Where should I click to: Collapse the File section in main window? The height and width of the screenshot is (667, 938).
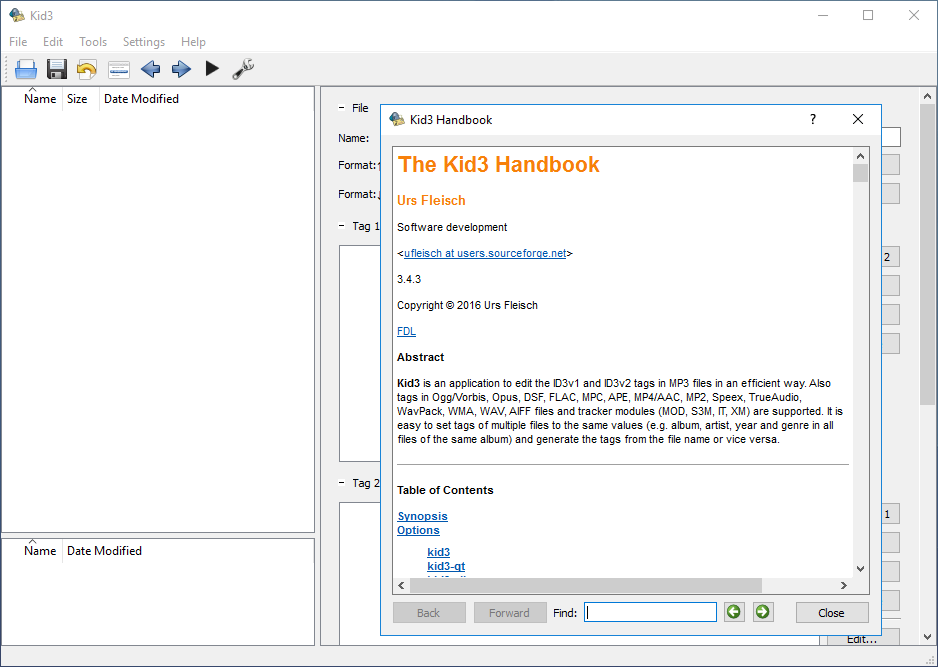[x=342, y=108]
